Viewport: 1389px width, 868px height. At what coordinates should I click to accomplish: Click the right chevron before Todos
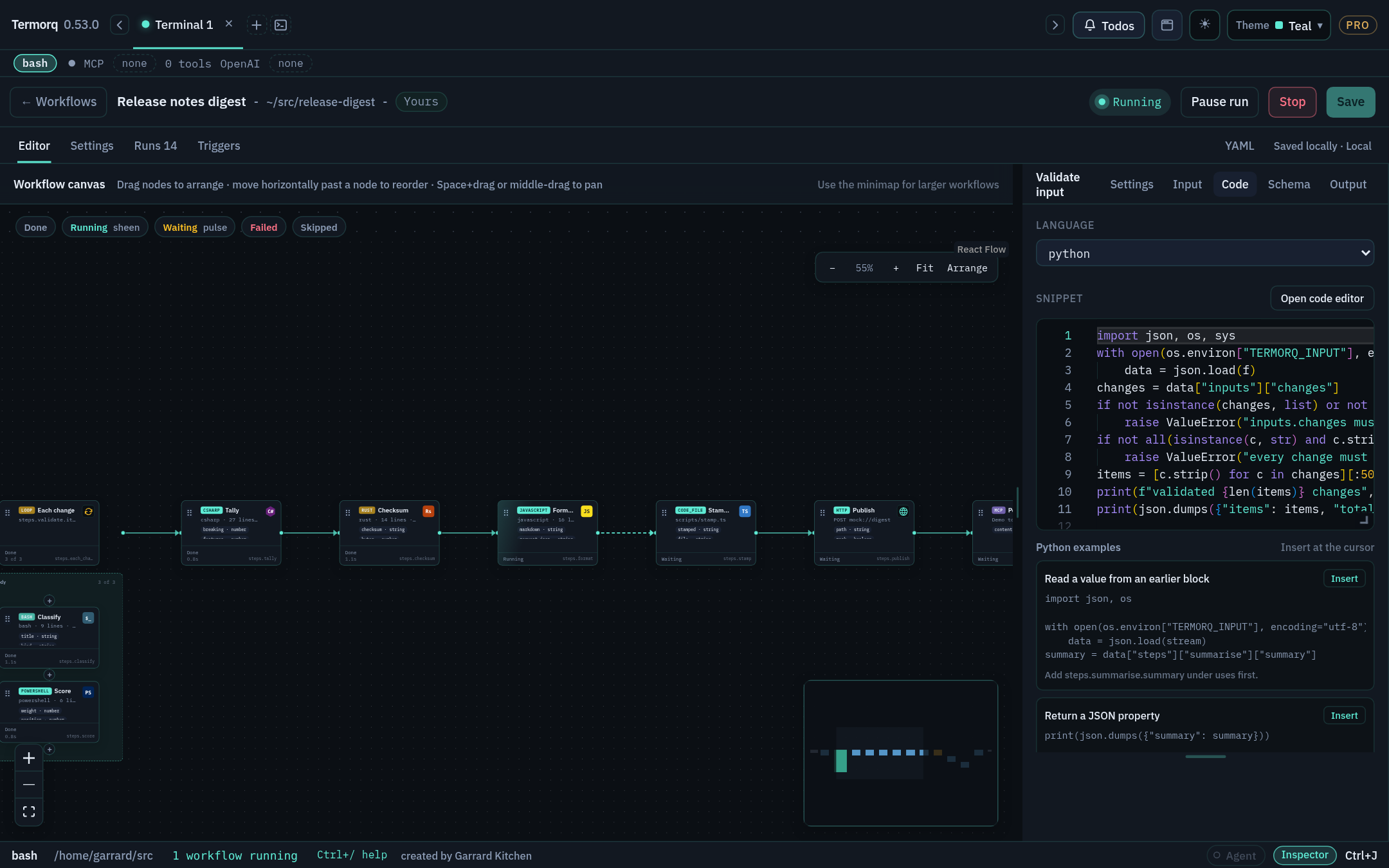(x=1055, y=25)
